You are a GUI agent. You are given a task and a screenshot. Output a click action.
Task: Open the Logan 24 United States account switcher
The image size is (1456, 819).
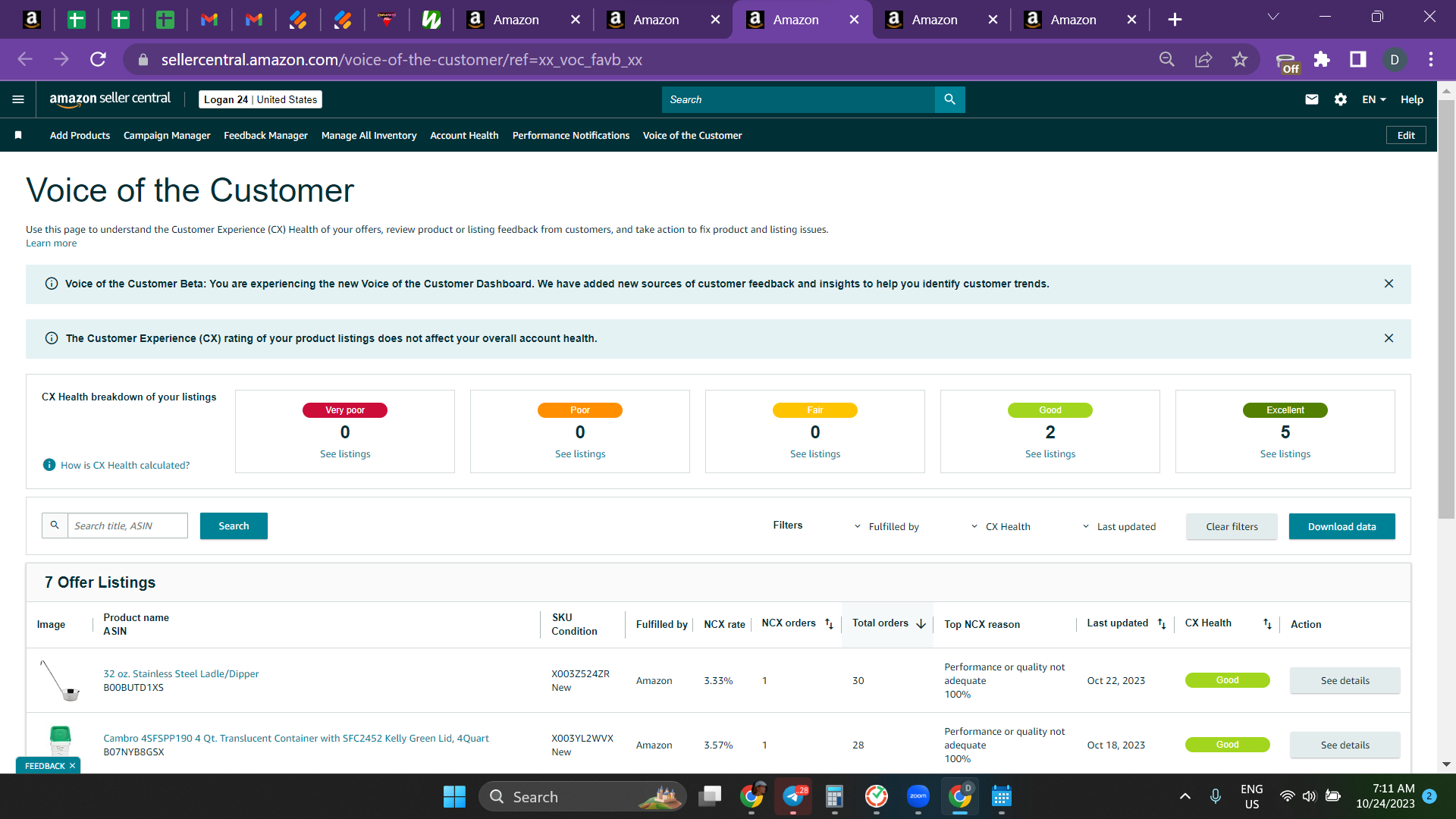point(260,99)
